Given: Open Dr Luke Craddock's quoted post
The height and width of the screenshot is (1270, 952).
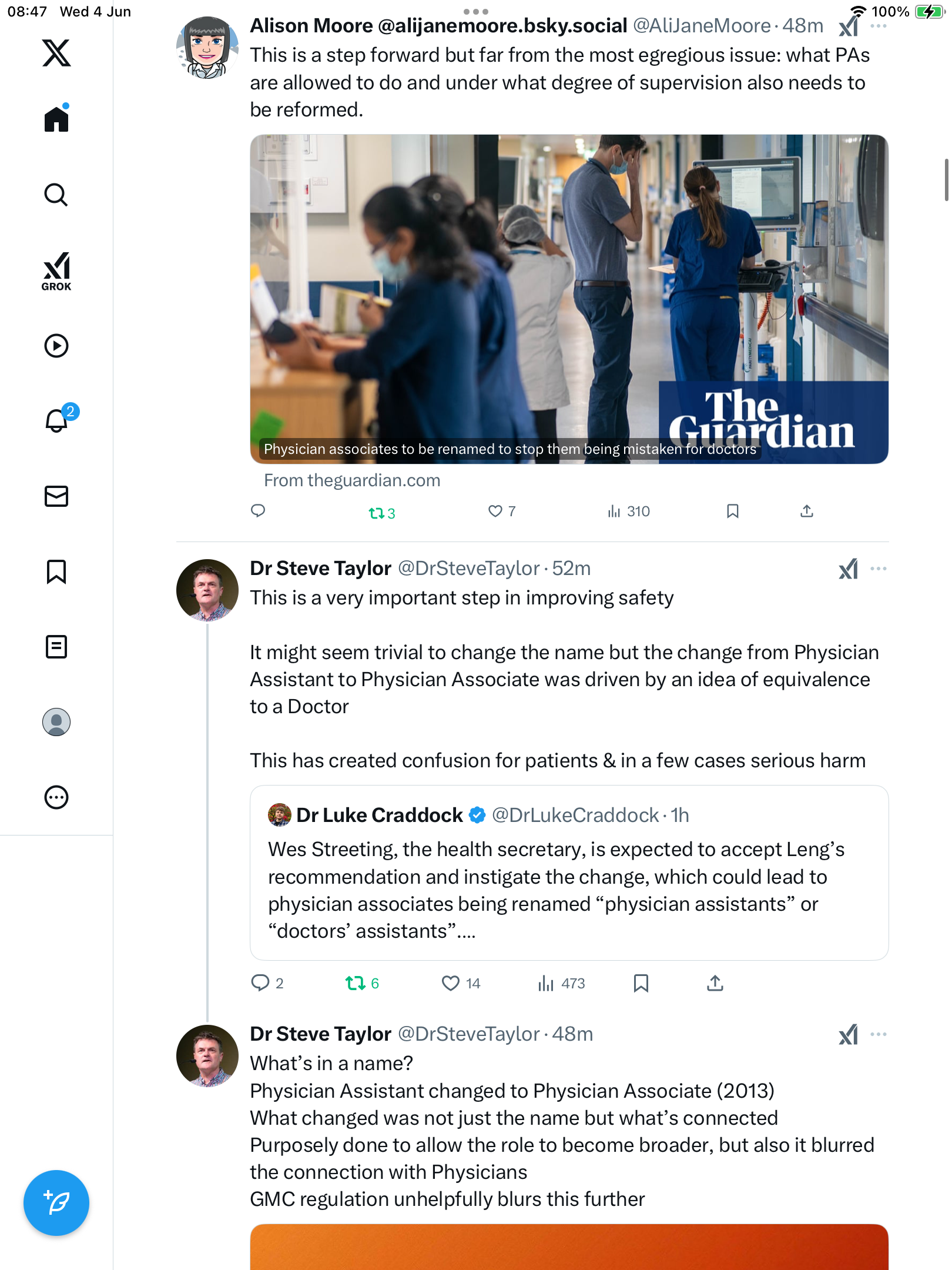Looking at the screenshot, I should click(569, 873).
